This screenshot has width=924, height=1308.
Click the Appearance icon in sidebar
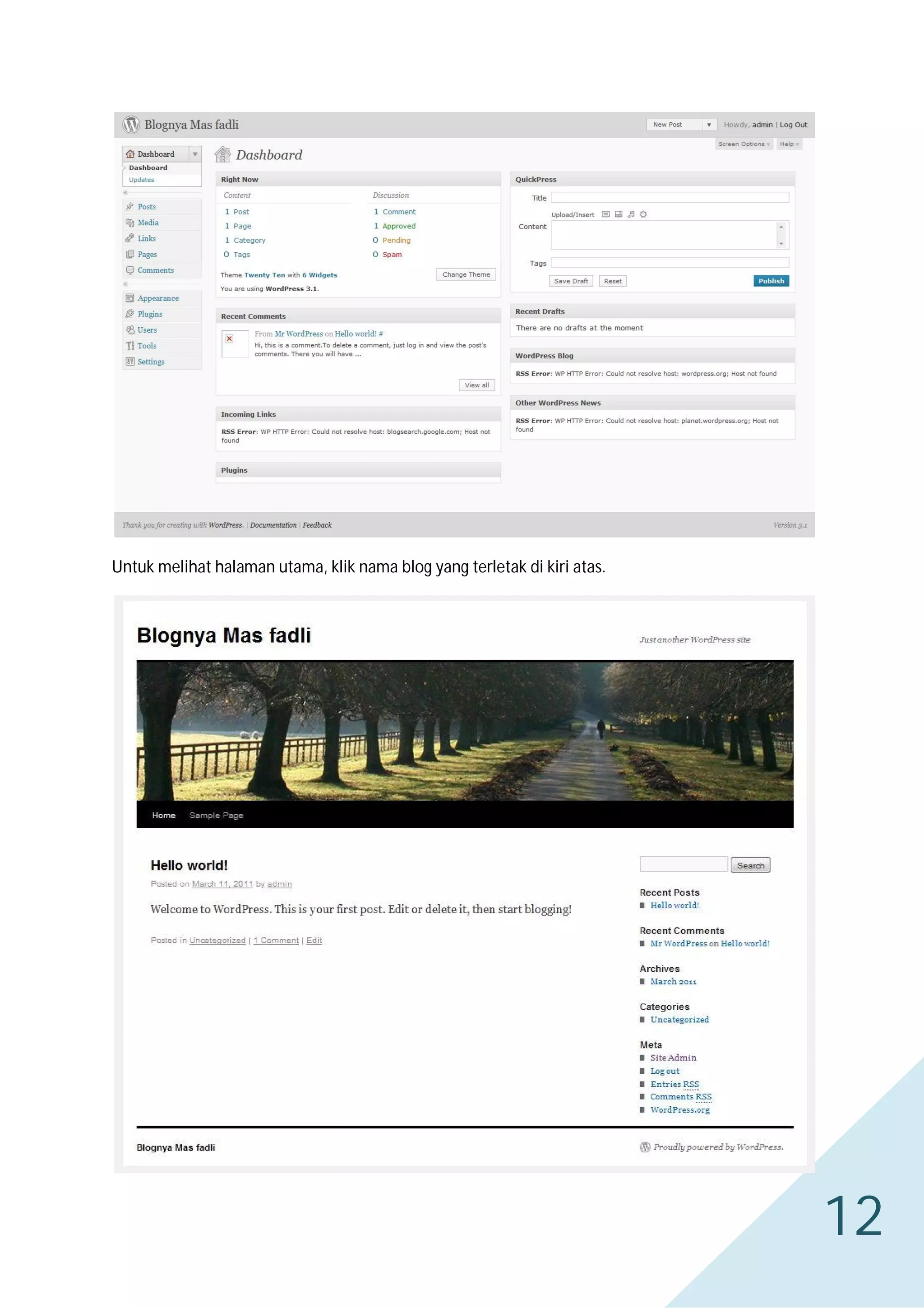[130, 298]
